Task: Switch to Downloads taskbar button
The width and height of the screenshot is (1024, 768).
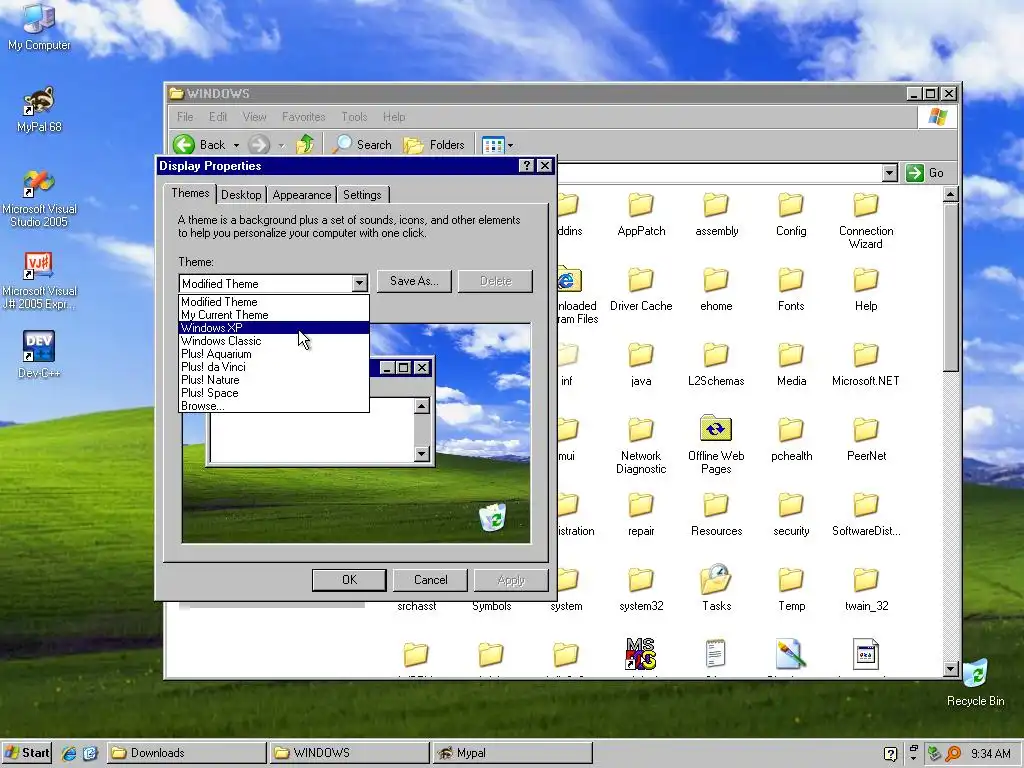Action: pyautogui.click(x=185, y=753)
